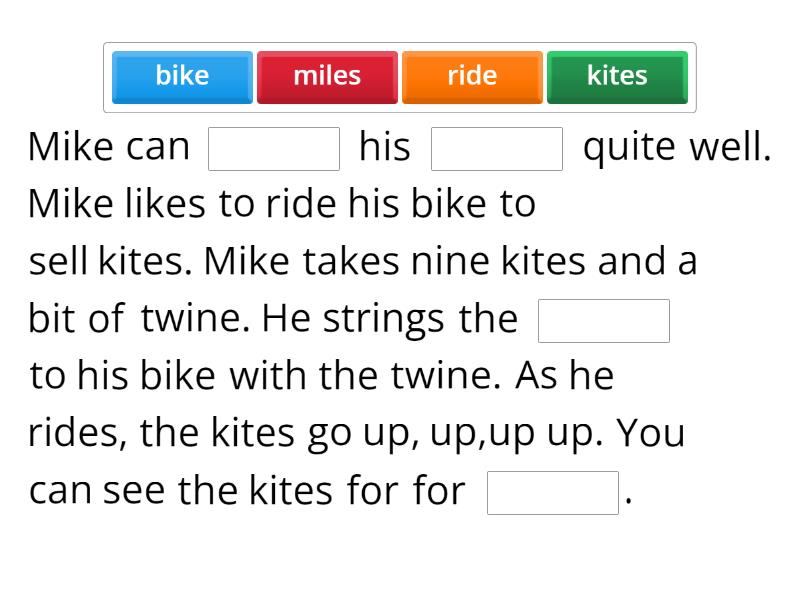Image resolution: width=800 pixels, height=600 pixels.
Task: Click the blank after the word 'his'
Action: click(x=497, y=148)
